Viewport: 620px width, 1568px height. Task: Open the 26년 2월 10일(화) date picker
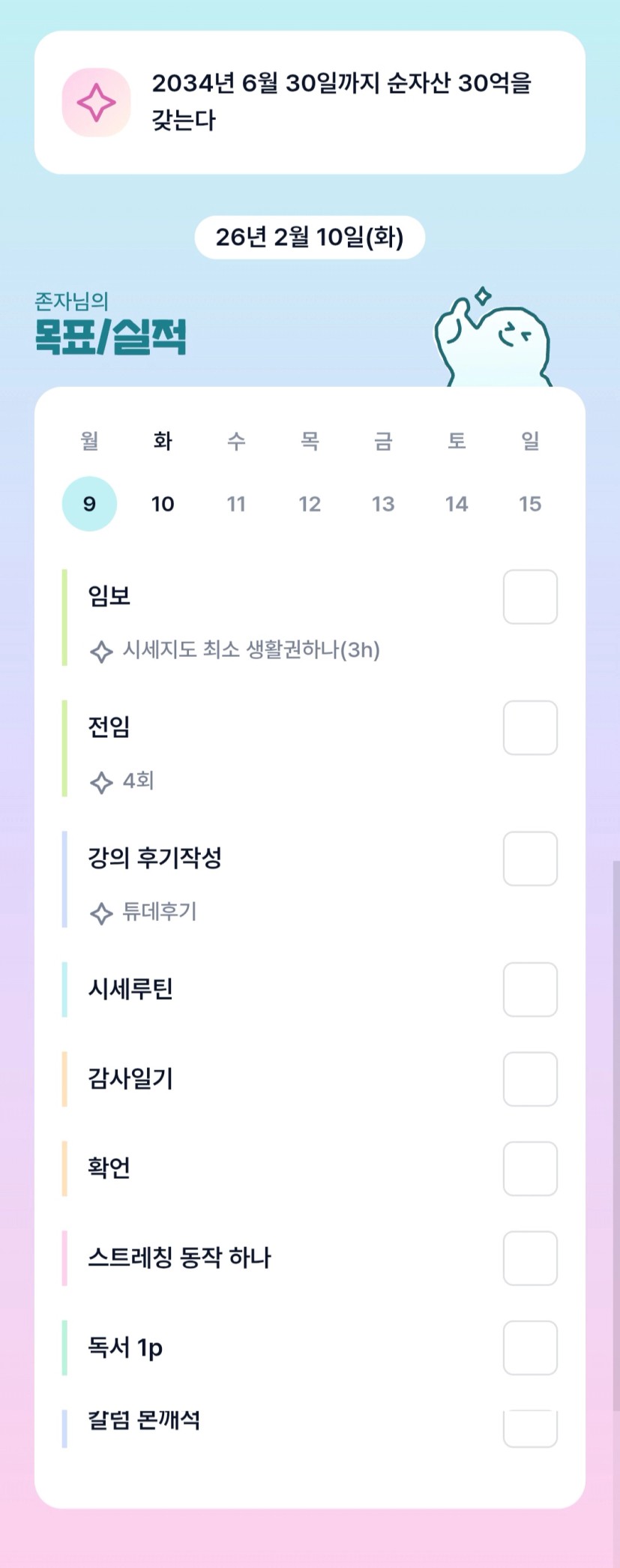click(310, 238)
